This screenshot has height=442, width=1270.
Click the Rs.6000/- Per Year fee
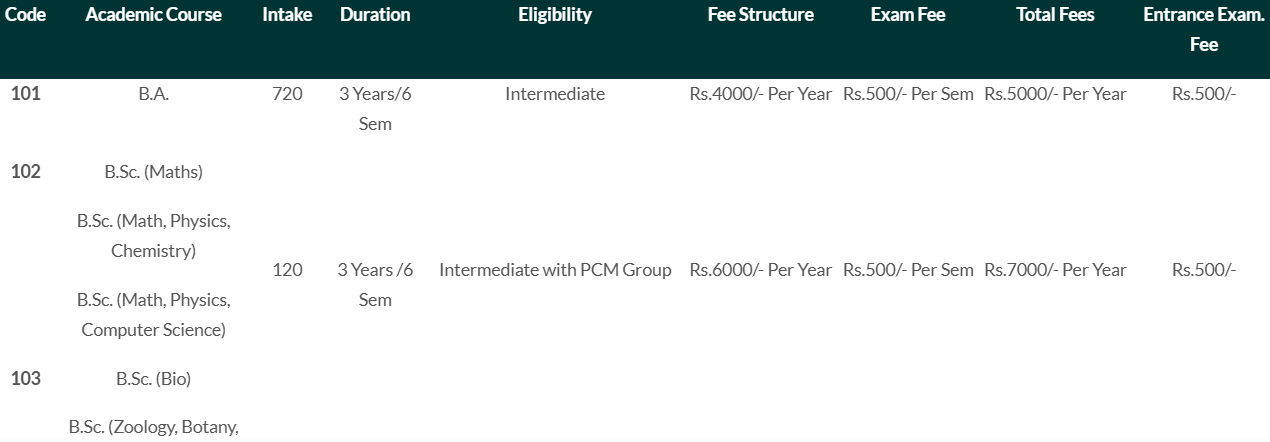(x=760, y=270)
